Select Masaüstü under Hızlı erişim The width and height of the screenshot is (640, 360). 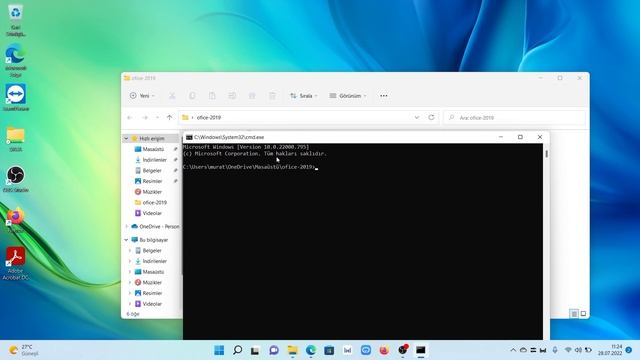click(x=153, y=149)
